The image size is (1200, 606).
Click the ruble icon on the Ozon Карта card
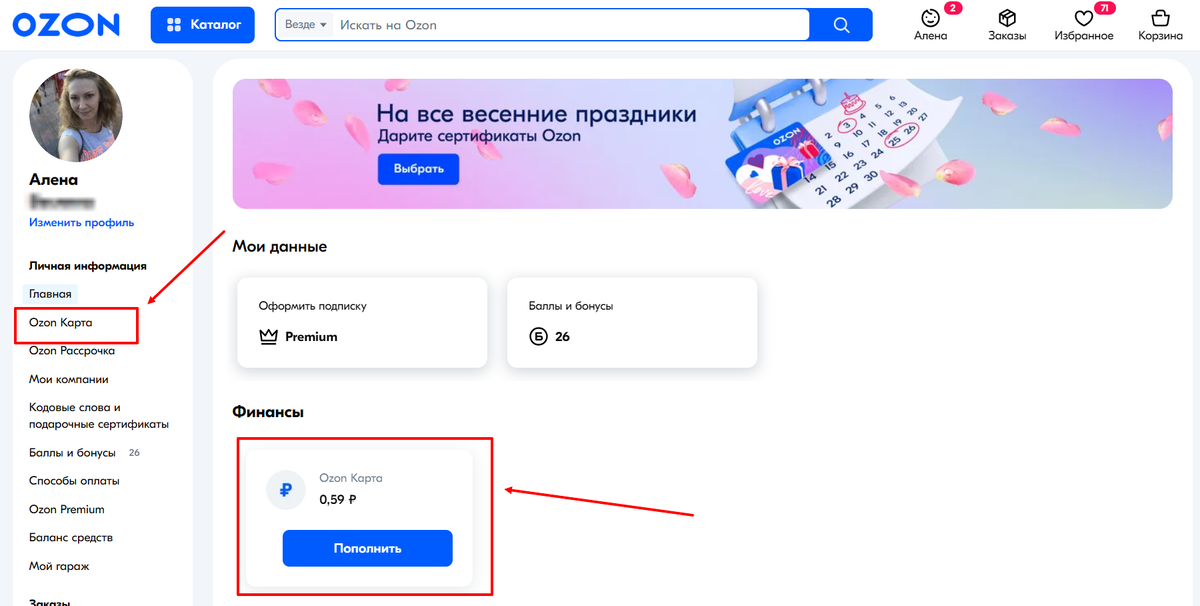pos(285,489)
